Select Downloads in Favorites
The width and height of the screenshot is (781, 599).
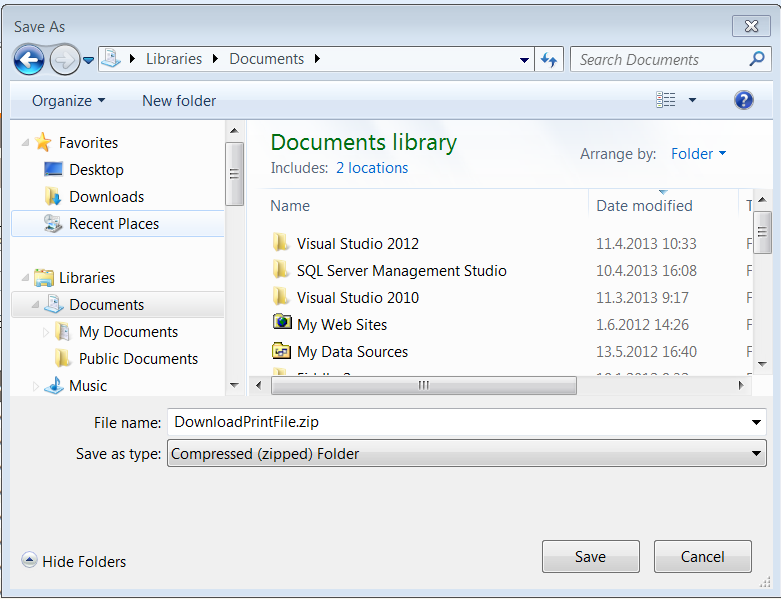click(106, 197)
